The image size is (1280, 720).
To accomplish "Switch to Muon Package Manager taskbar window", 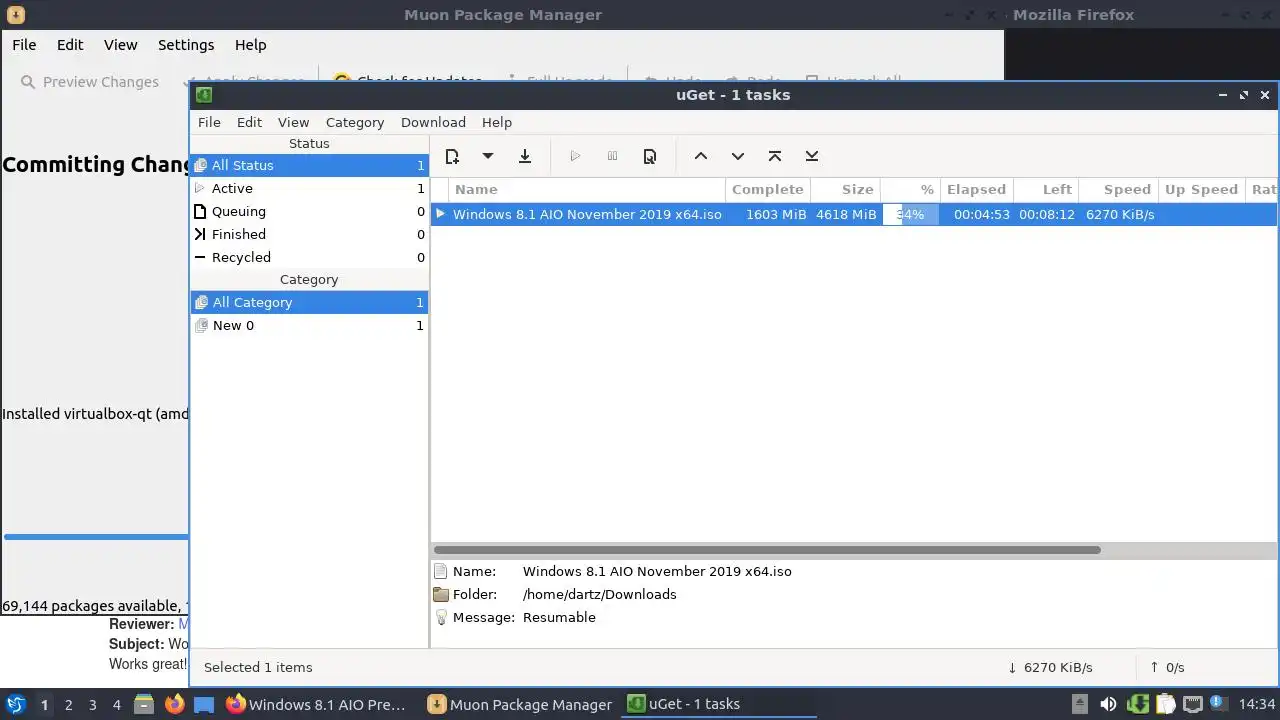I will 520,704.
